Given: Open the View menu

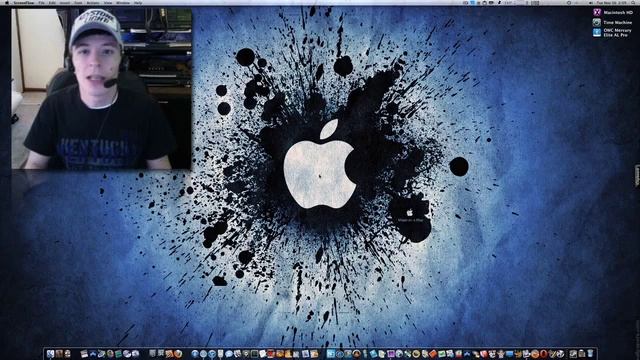Looking at the screenshot, I should tap(108, 3).
